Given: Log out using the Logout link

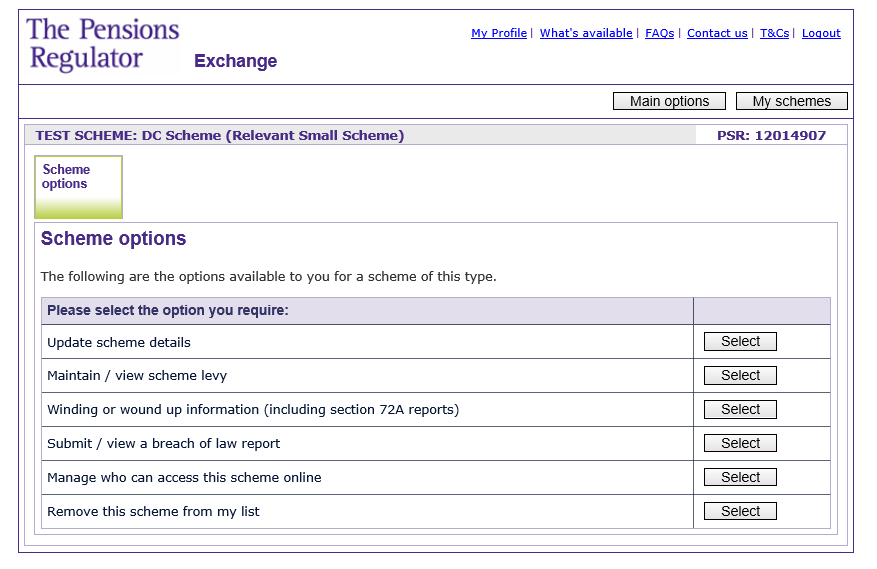Looking at the screenshot, I should point(821,33).
